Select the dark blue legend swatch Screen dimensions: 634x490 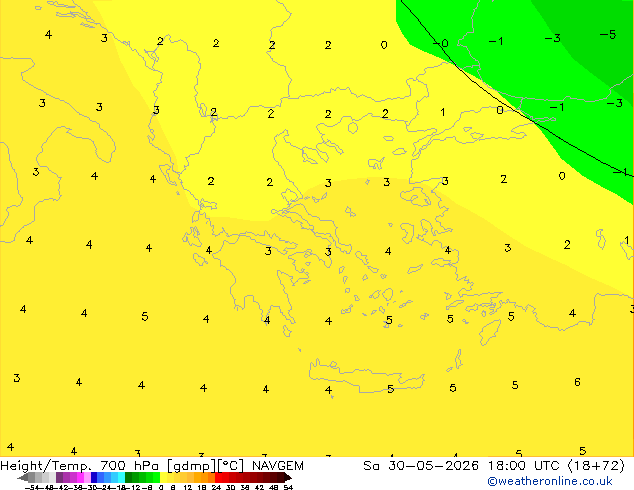coord(94,477)
